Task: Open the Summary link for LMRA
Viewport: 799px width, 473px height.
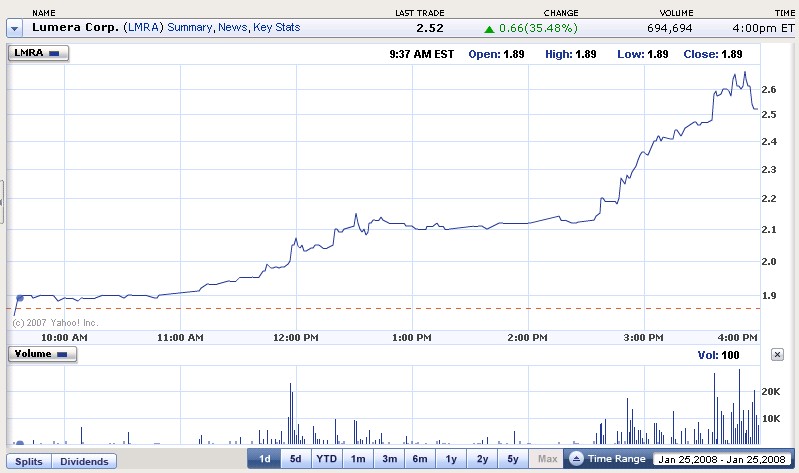Action: tap(190, 28)
